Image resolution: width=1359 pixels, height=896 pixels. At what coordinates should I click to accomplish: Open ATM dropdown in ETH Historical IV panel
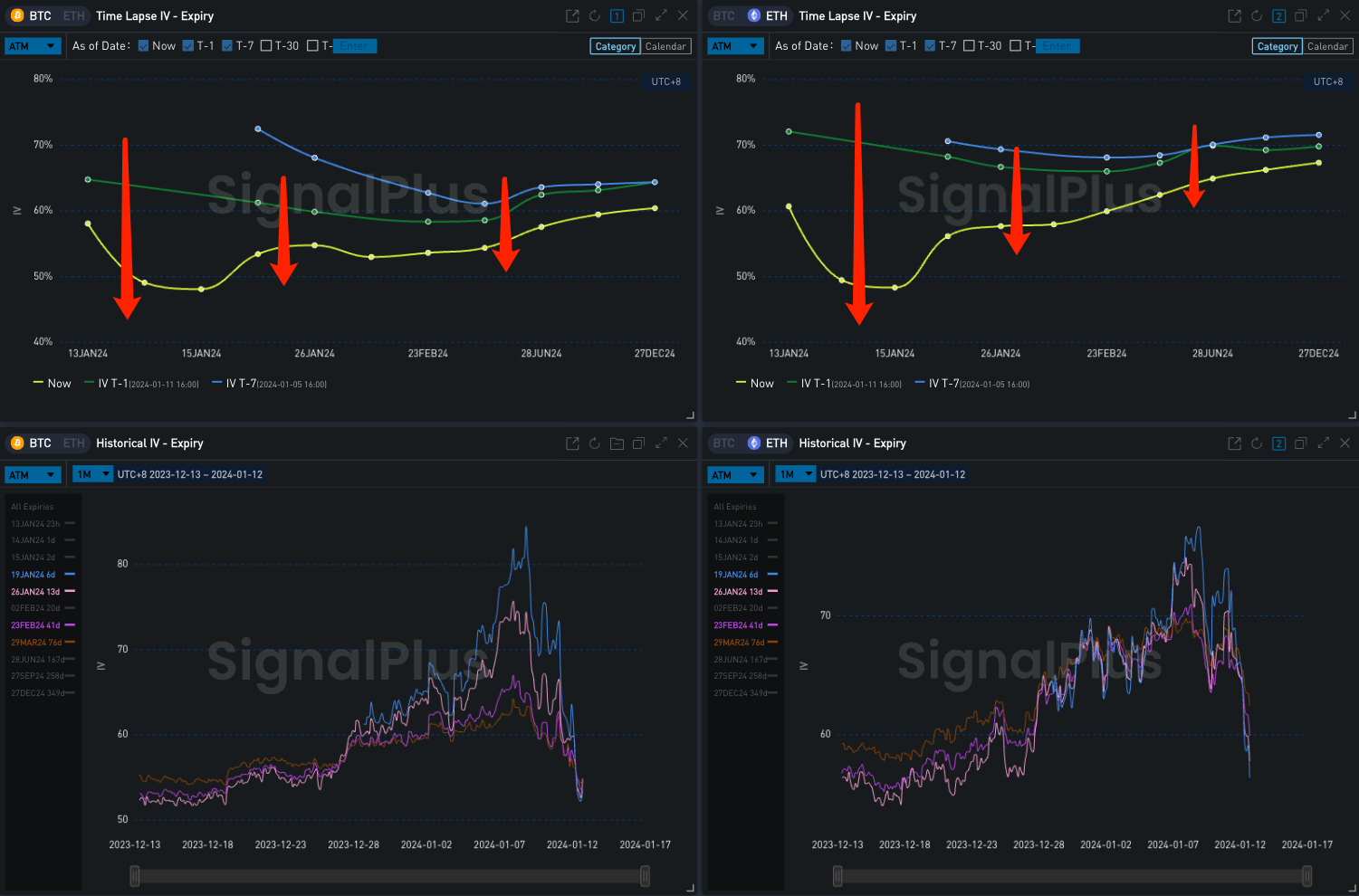tap(734, 474)
